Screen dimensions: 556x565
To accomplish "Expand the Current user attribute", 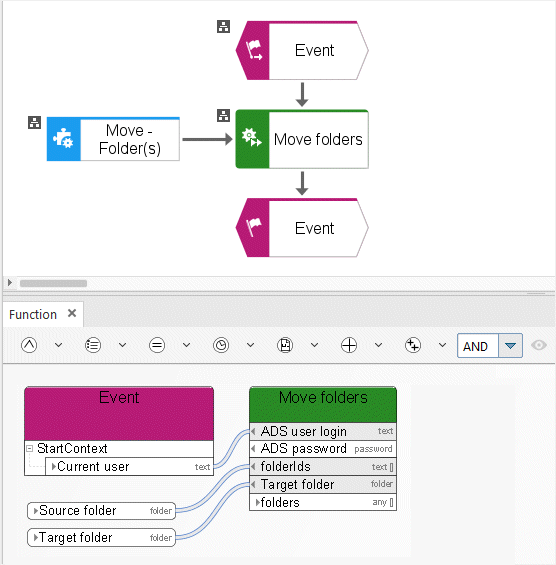I will pos(54,467).
